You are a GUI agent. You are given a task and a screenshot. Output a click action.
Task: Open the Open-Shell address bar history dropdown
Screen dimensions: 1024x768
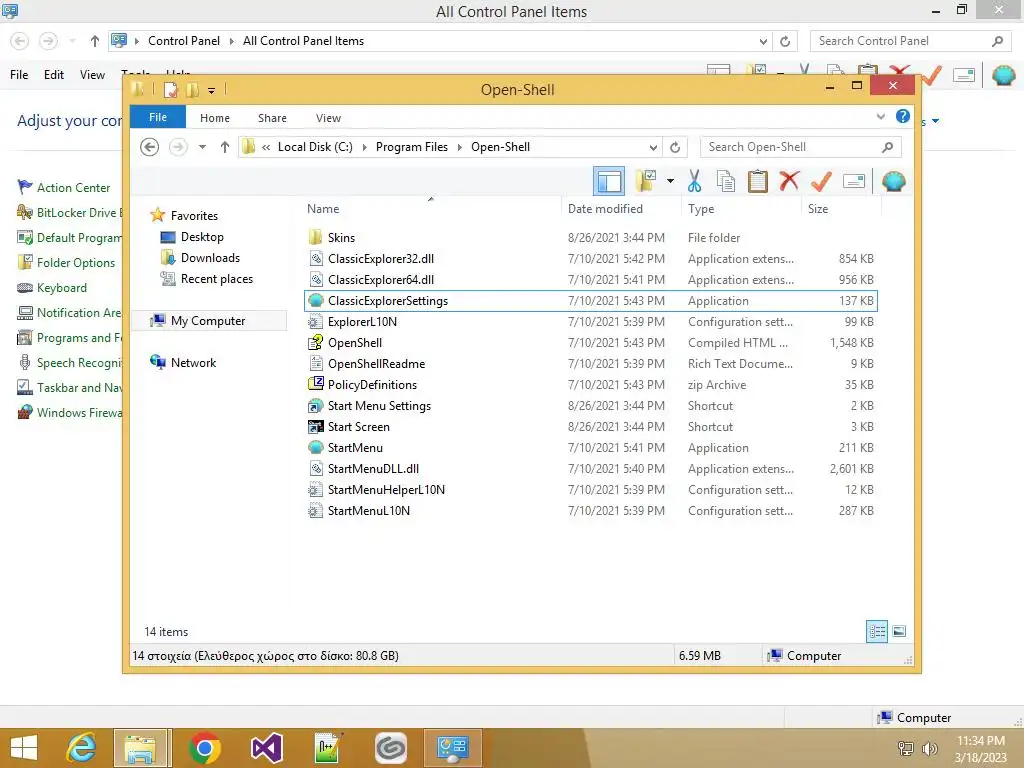(x=652, y=148)
